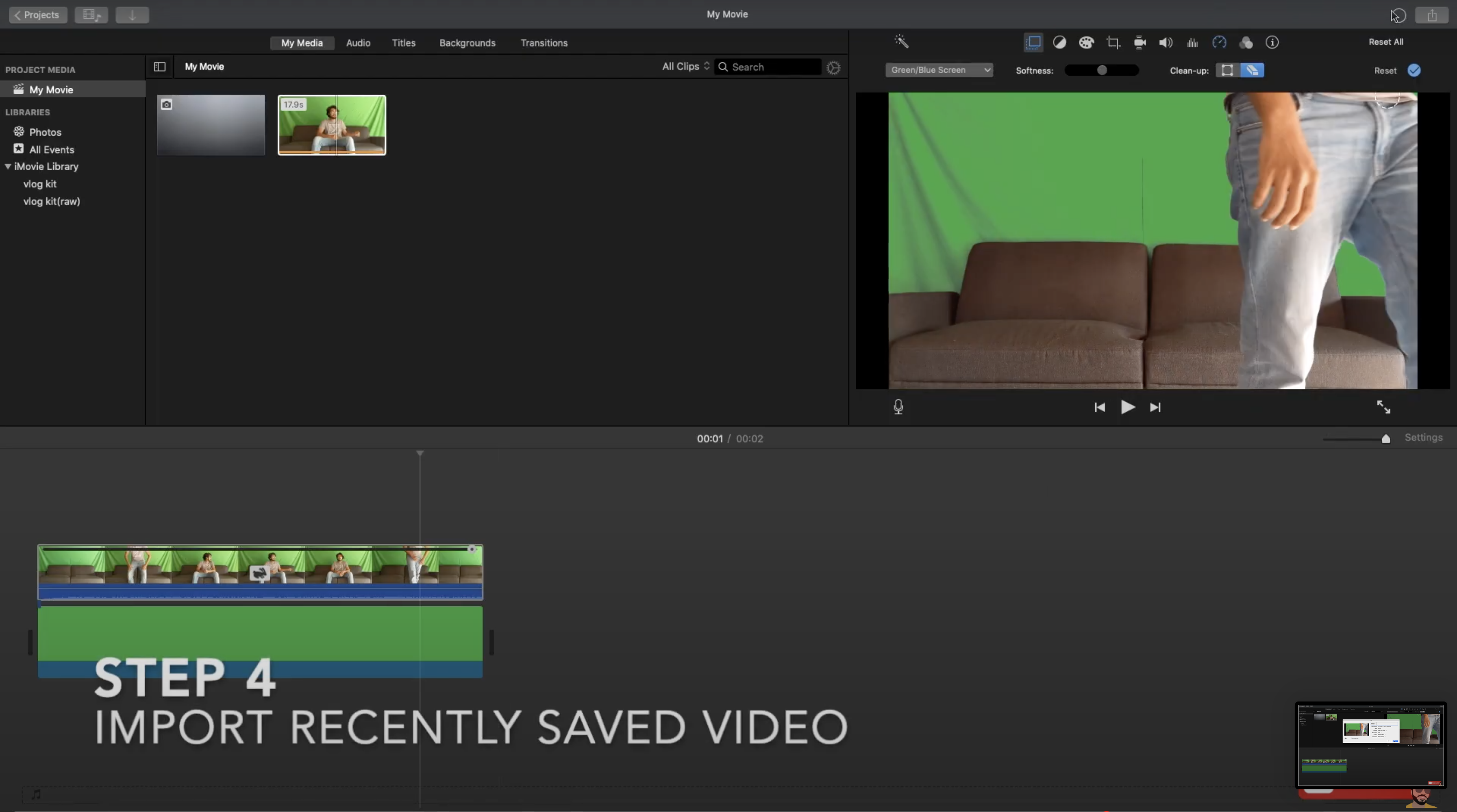Screen dimensions: 1457x812
Task: Click the magic wand auto-enhance icon
Action: 901,42
